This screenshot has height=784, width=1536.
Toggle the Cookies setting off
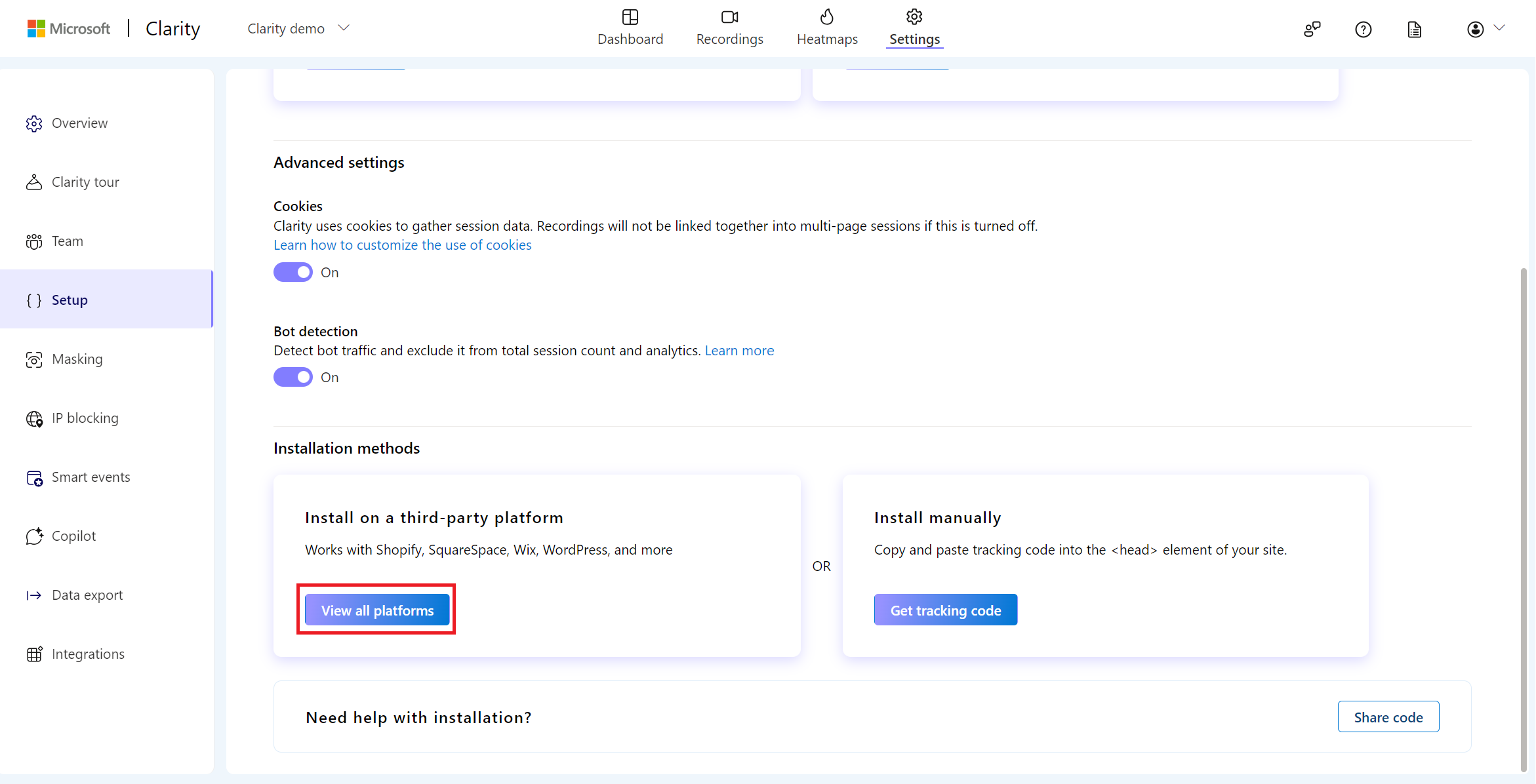[x=293, y=272]
